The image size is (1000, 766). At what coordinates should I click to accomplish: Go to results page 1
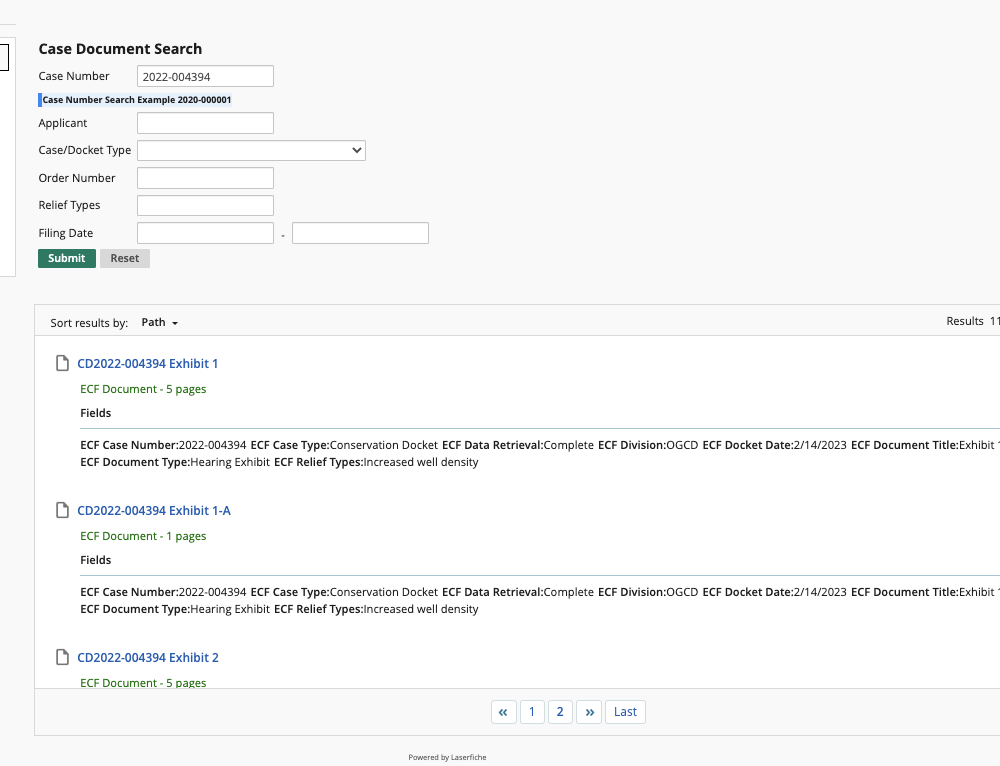[x=532, y=712]
